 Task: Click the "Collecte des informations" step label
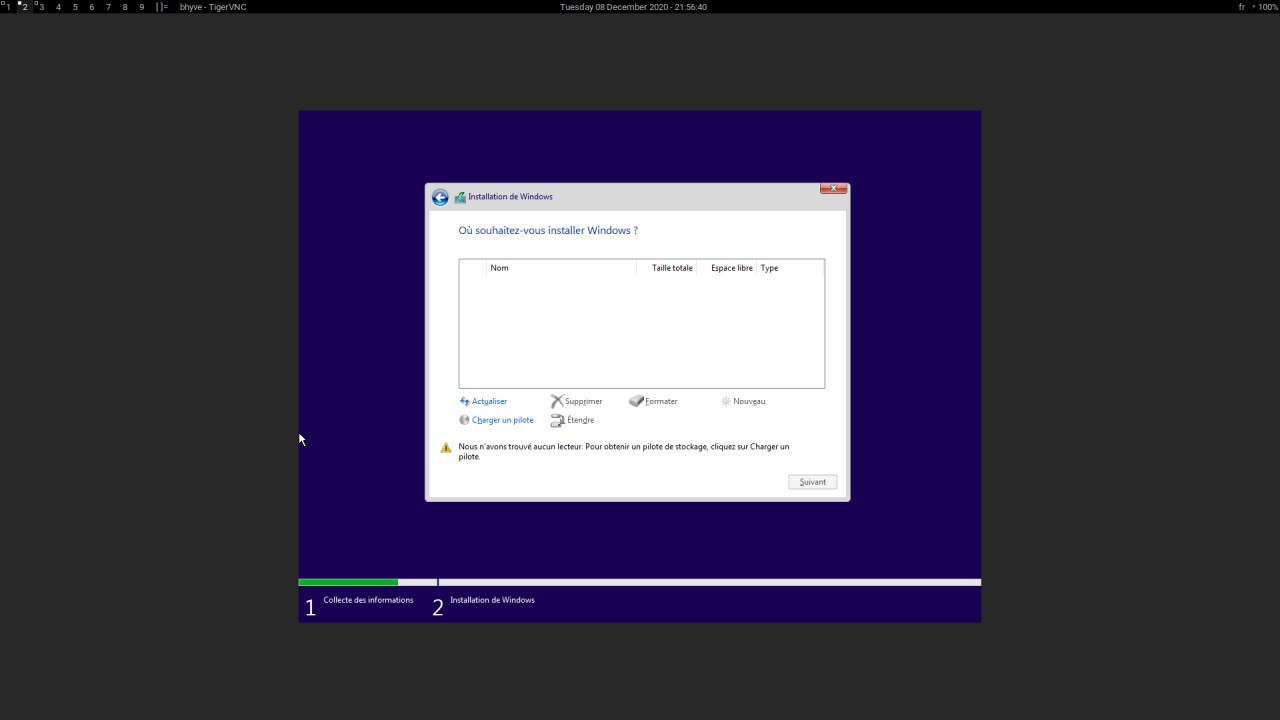(368, 600)
